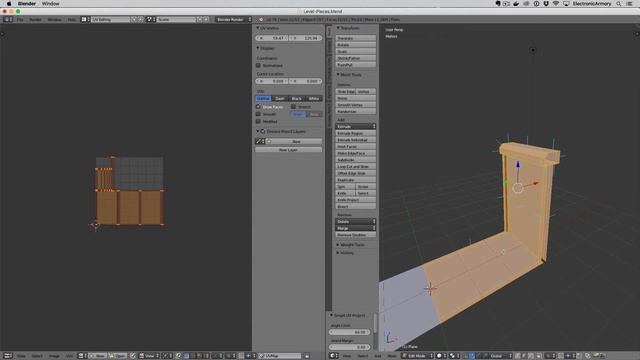Screen dimensions: 640x360
Task: Open the Image menu in UV editor
Action: (x=54, y=356)
